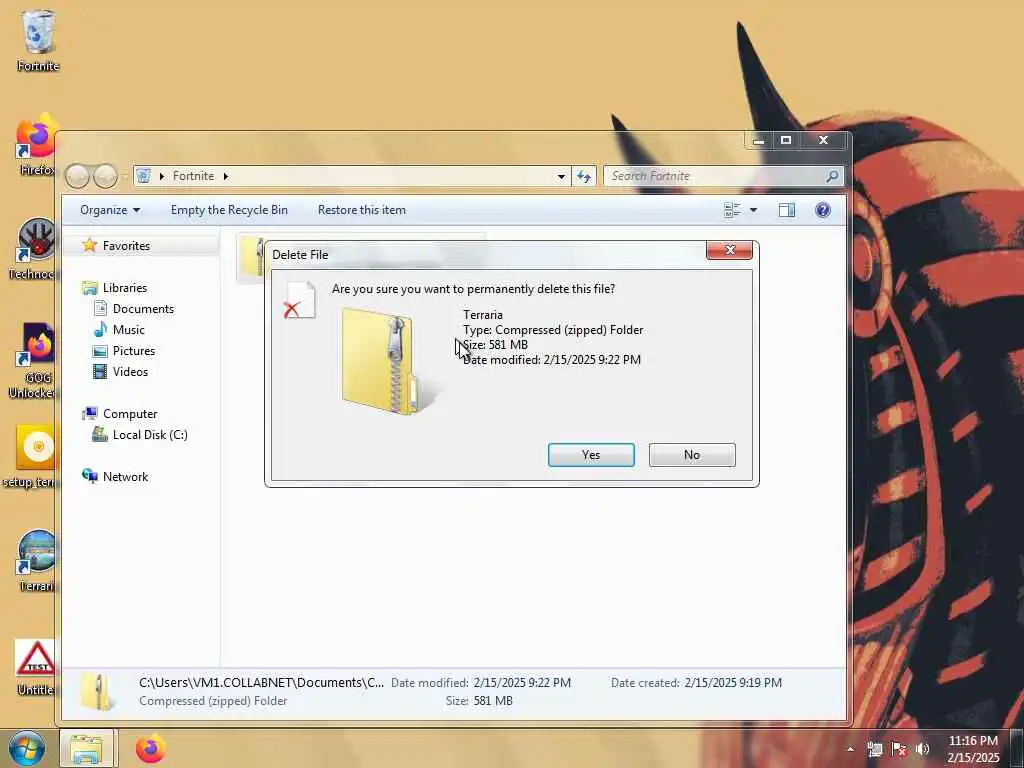Click Windows Explorer on the taskbar
Viewport: 1024px width, 768px height.
[x=86, y=748]
